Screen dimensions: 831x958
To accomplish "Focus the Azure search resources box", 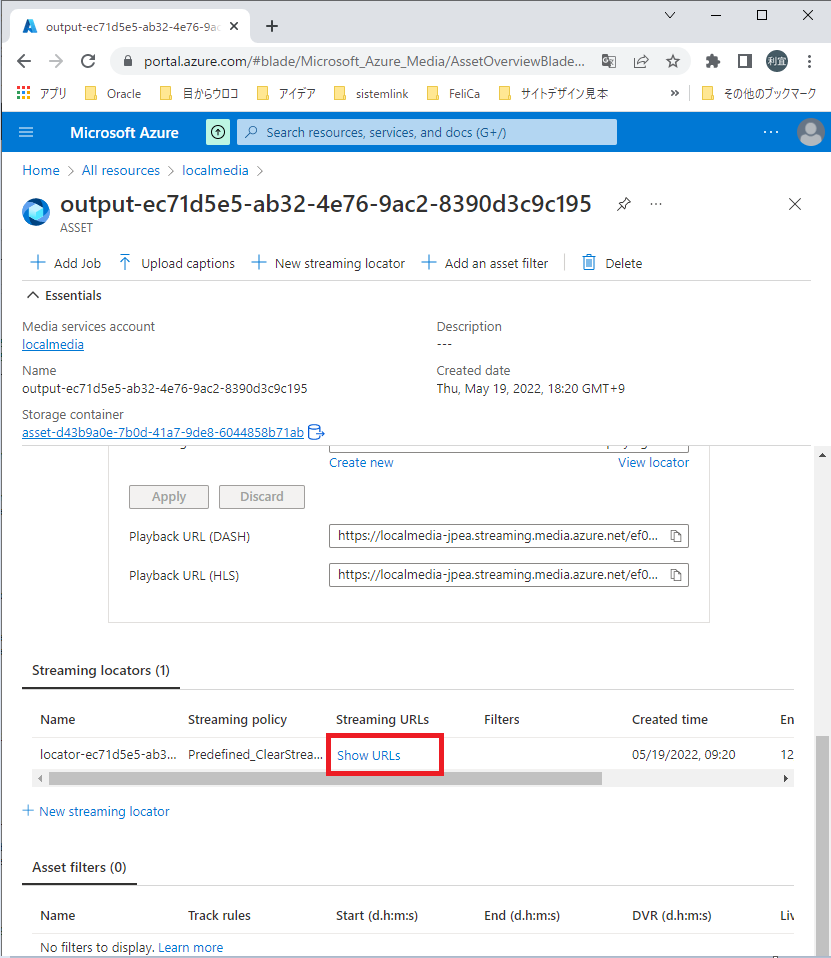I will coord(426,132).
